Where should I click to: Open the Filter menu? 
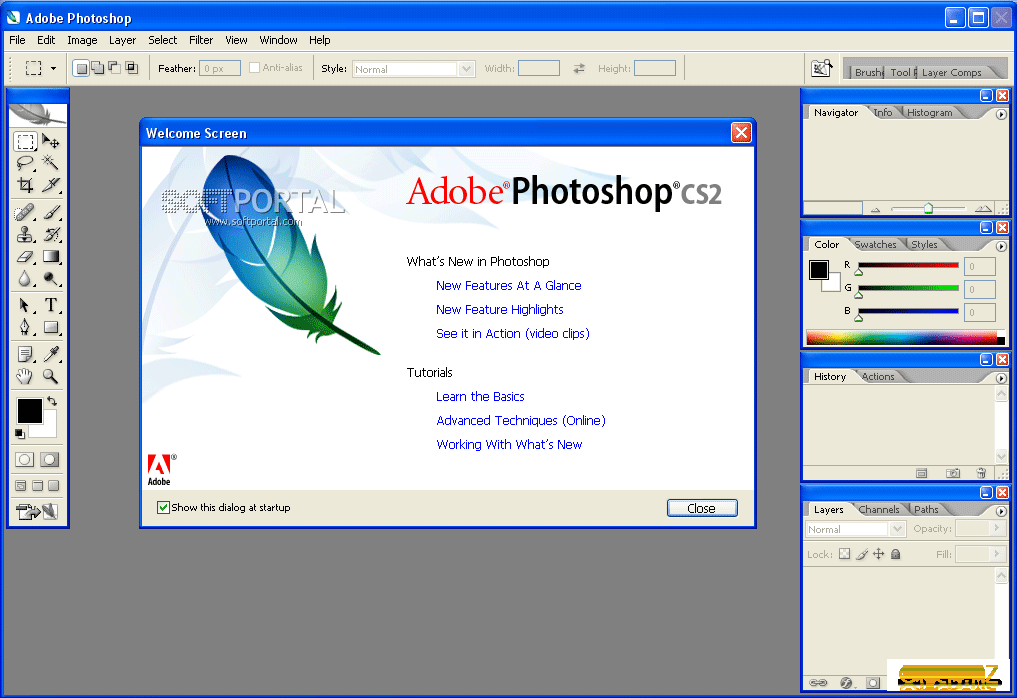click(x=201, y=40)
